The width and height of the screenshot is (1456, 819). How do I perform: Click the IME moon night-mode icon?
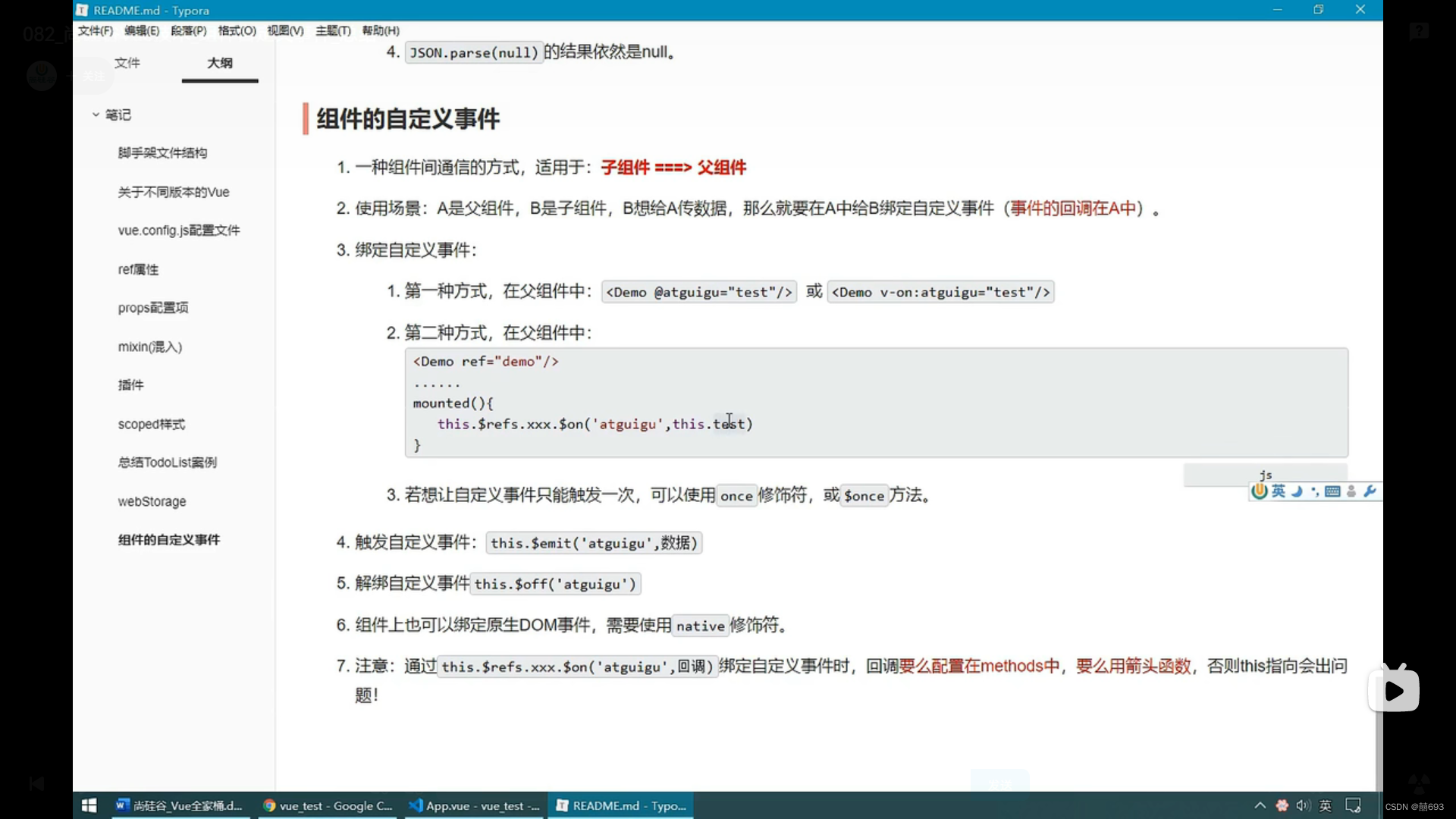(x=1297, y=491)
